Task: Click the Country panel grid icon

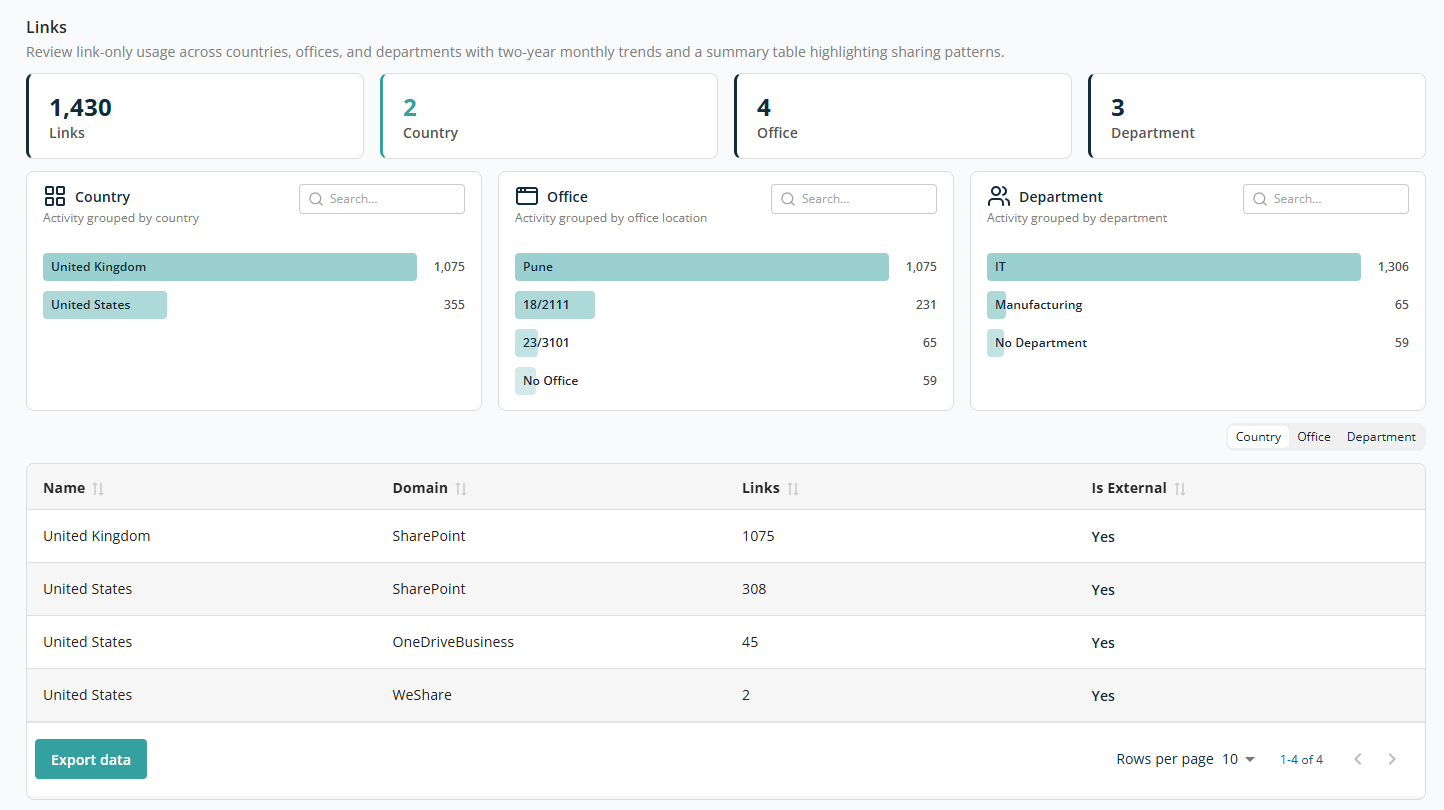Action: tap(55, 196)
